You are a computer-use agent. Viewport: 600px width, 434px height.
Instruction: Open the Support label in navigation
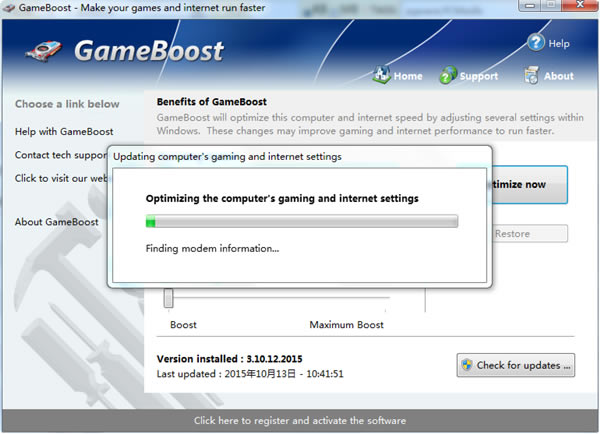pyautogui.click(x=479, y=76)
